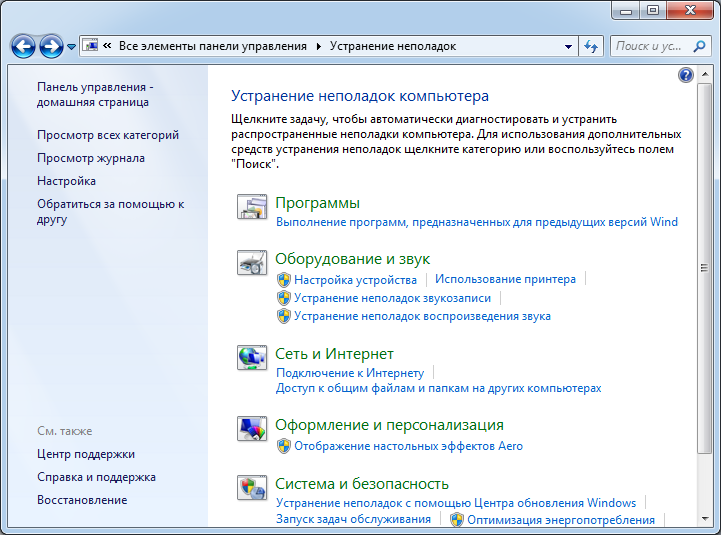Run the program compatibility troubleshooter link
Image resolution: width=722 pixels, height=536 pixels.
pos(477,222)
